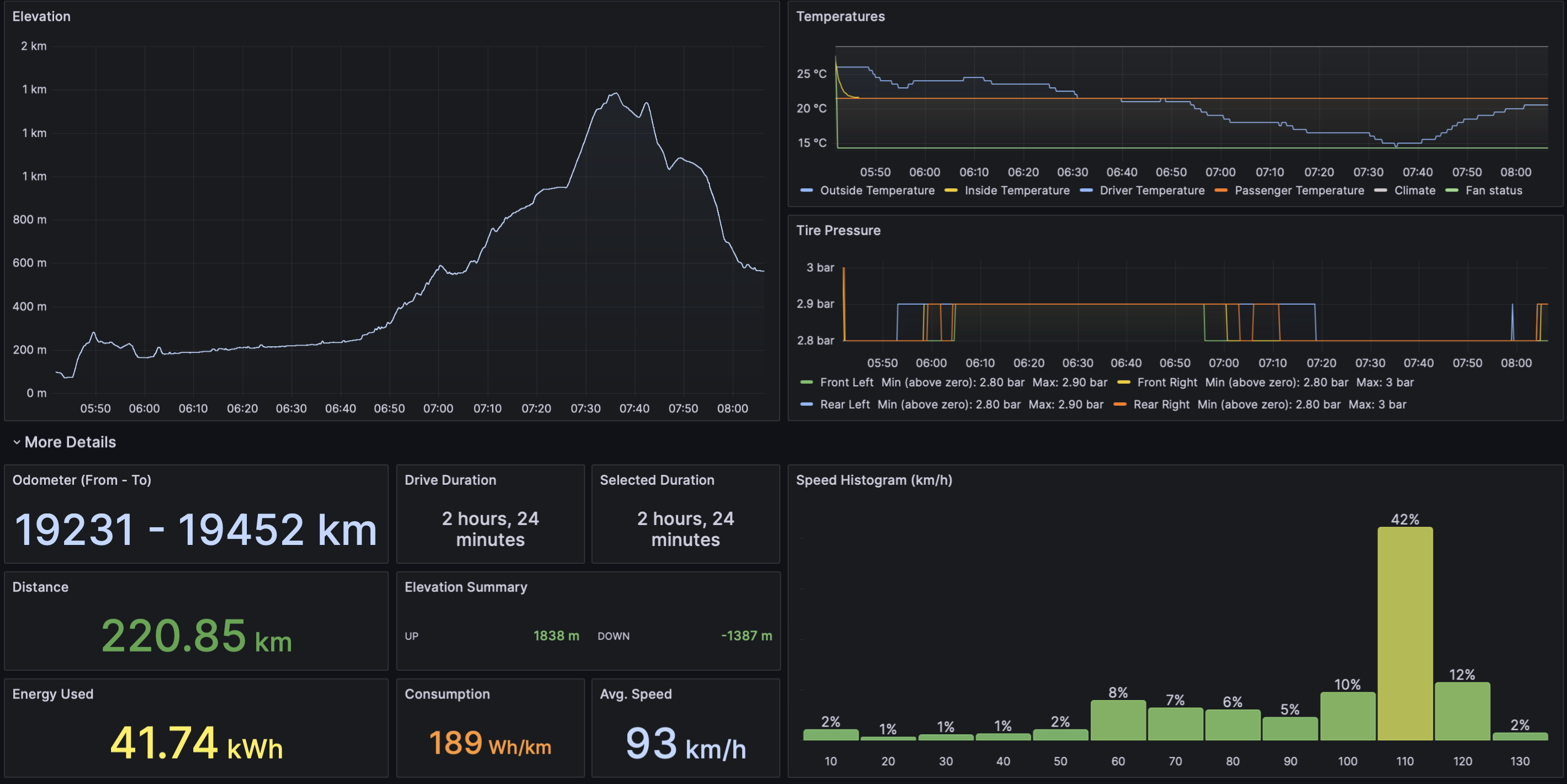The width and height of the screenshot is (1567, 784).
Task: Click Passenger Temperature orange color swatch
Action: [x=1220, y=190]
